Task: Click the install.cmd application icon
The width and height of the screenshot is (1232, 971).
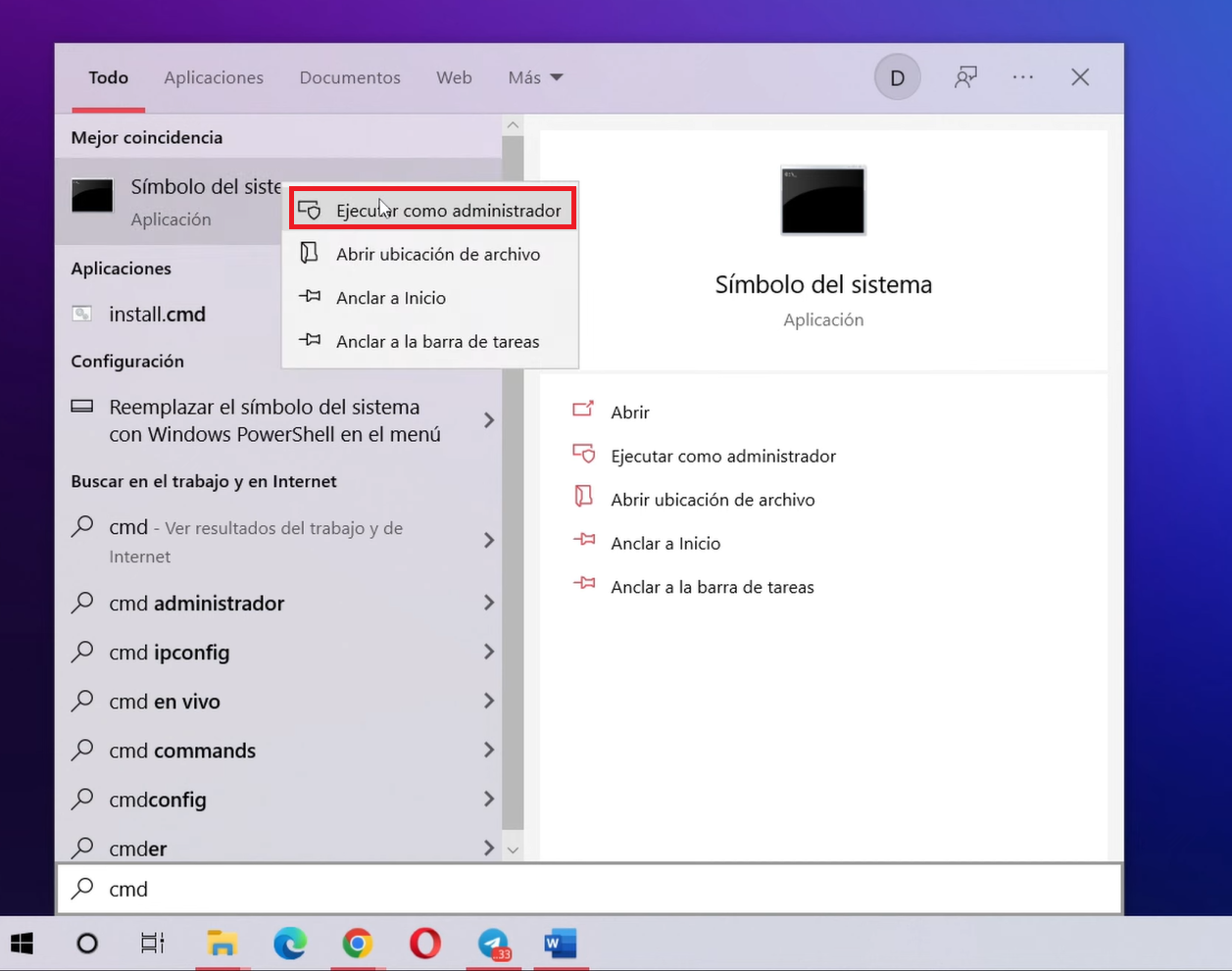Action: tap(83, 314)
